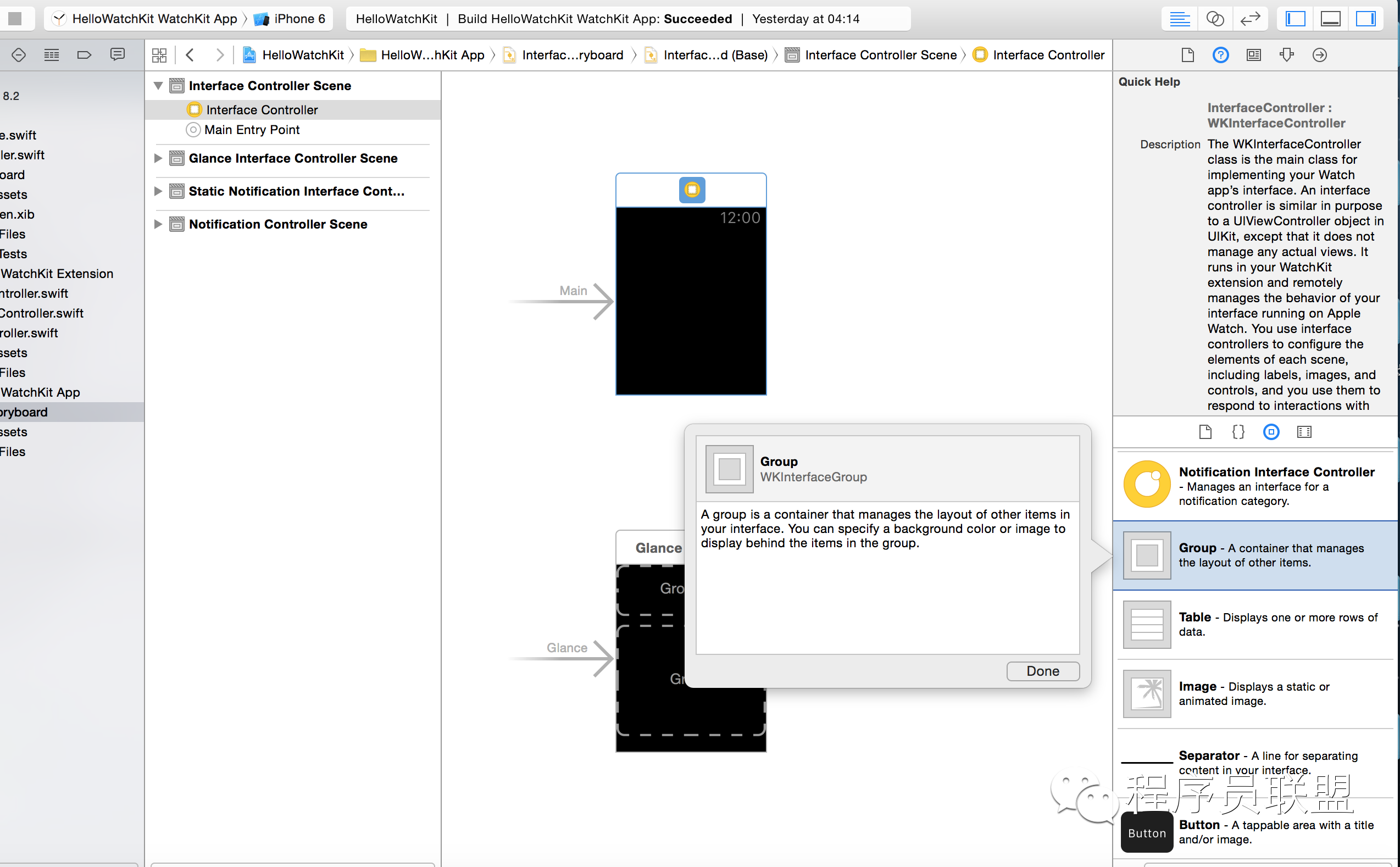Viewport: 1400px width, 867px height.
Task: Open the ...en.xib file in navigator
Action: point(71,214)
